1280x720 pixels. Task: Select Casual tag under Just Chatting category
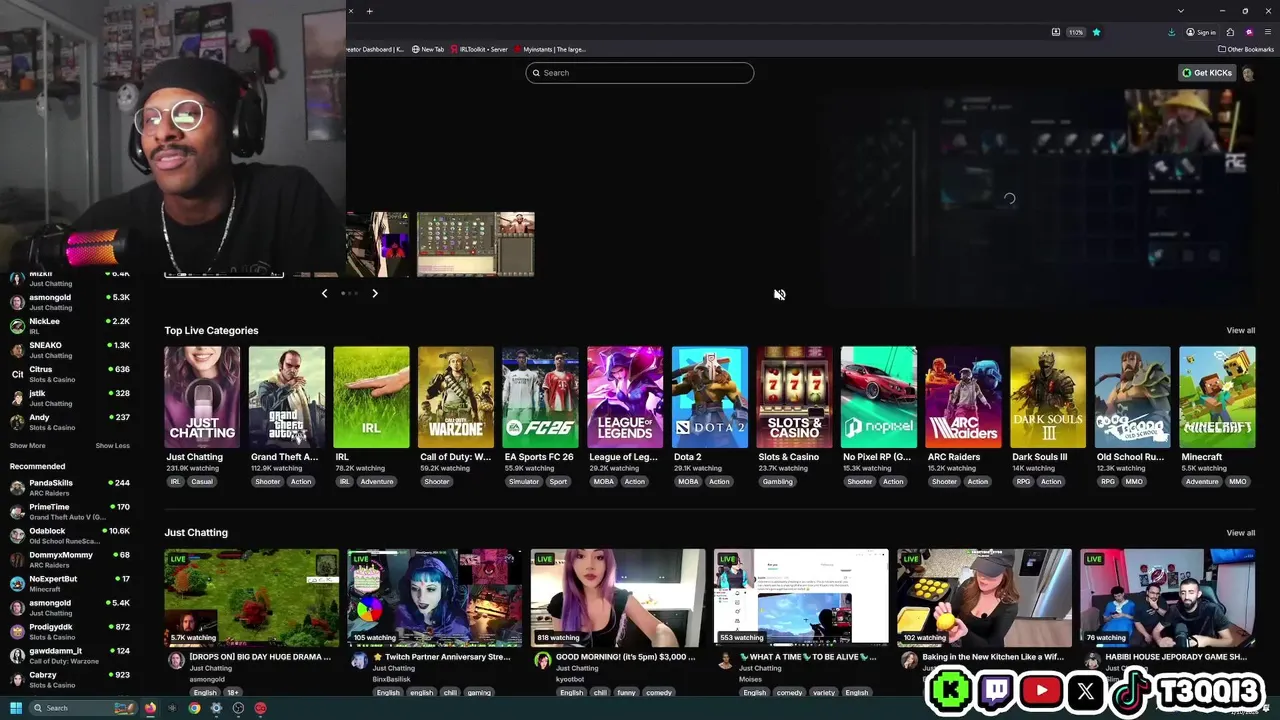[x=202, y=482]
